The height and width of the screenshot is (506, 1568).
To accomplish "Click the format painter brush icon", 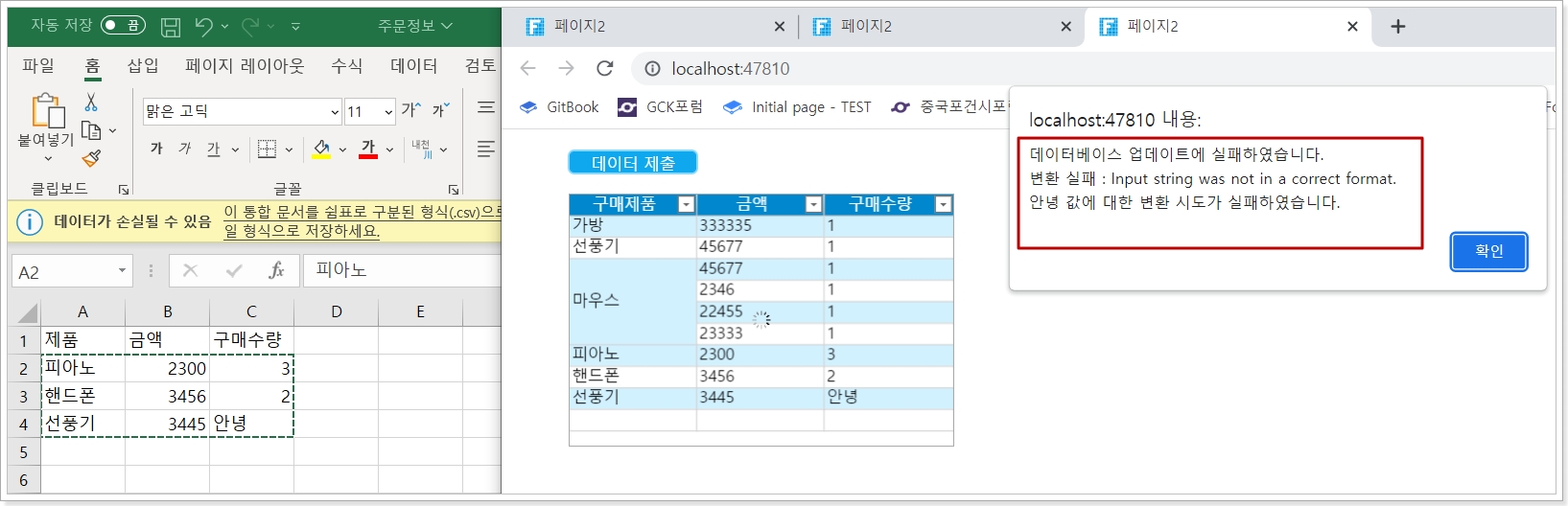I will (x=91, y=157).
